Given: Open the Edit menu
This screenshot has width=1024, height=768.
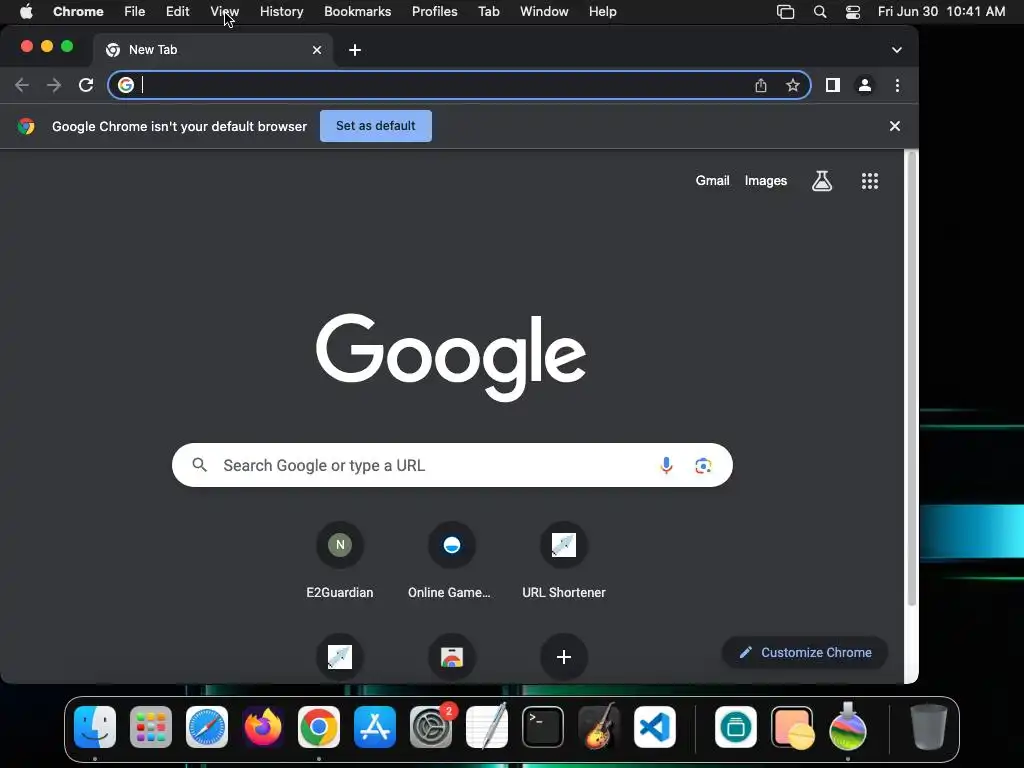Looking at the screenshot, I should point(177,12).
